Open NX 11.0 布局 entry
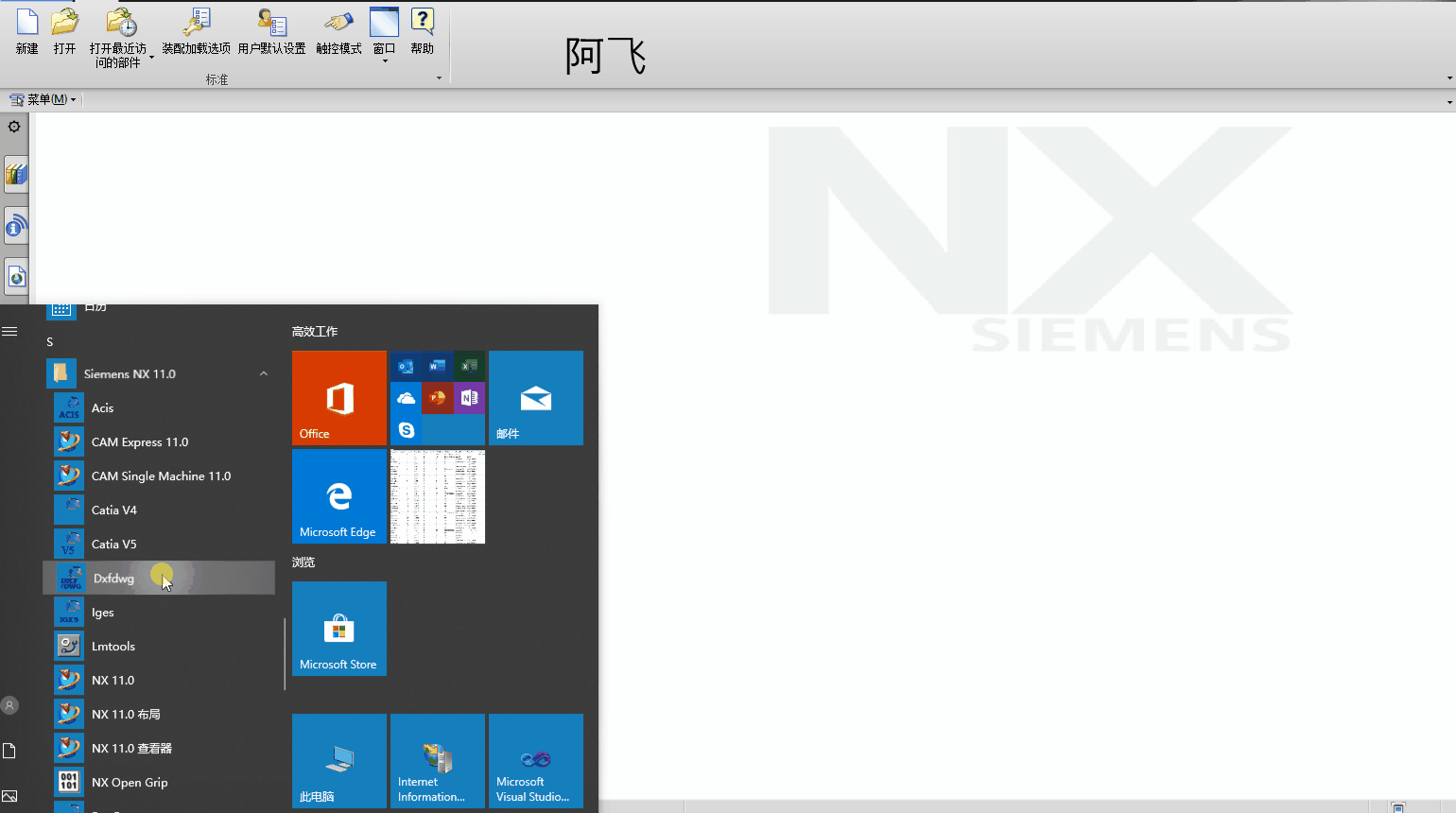Viewport: 1456px width, 813px height. pyautogui.click(x=159, y=714)
